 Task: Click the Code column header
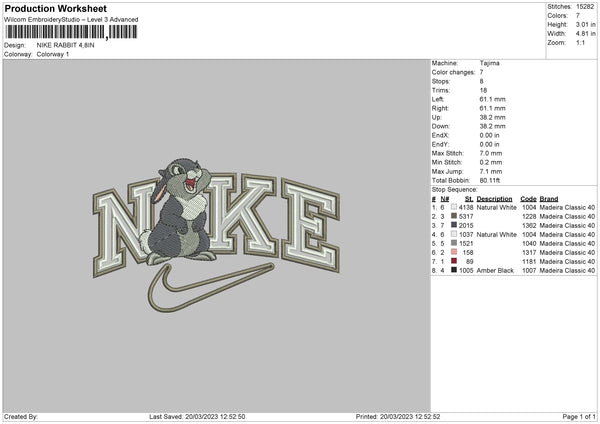[528, 199]
